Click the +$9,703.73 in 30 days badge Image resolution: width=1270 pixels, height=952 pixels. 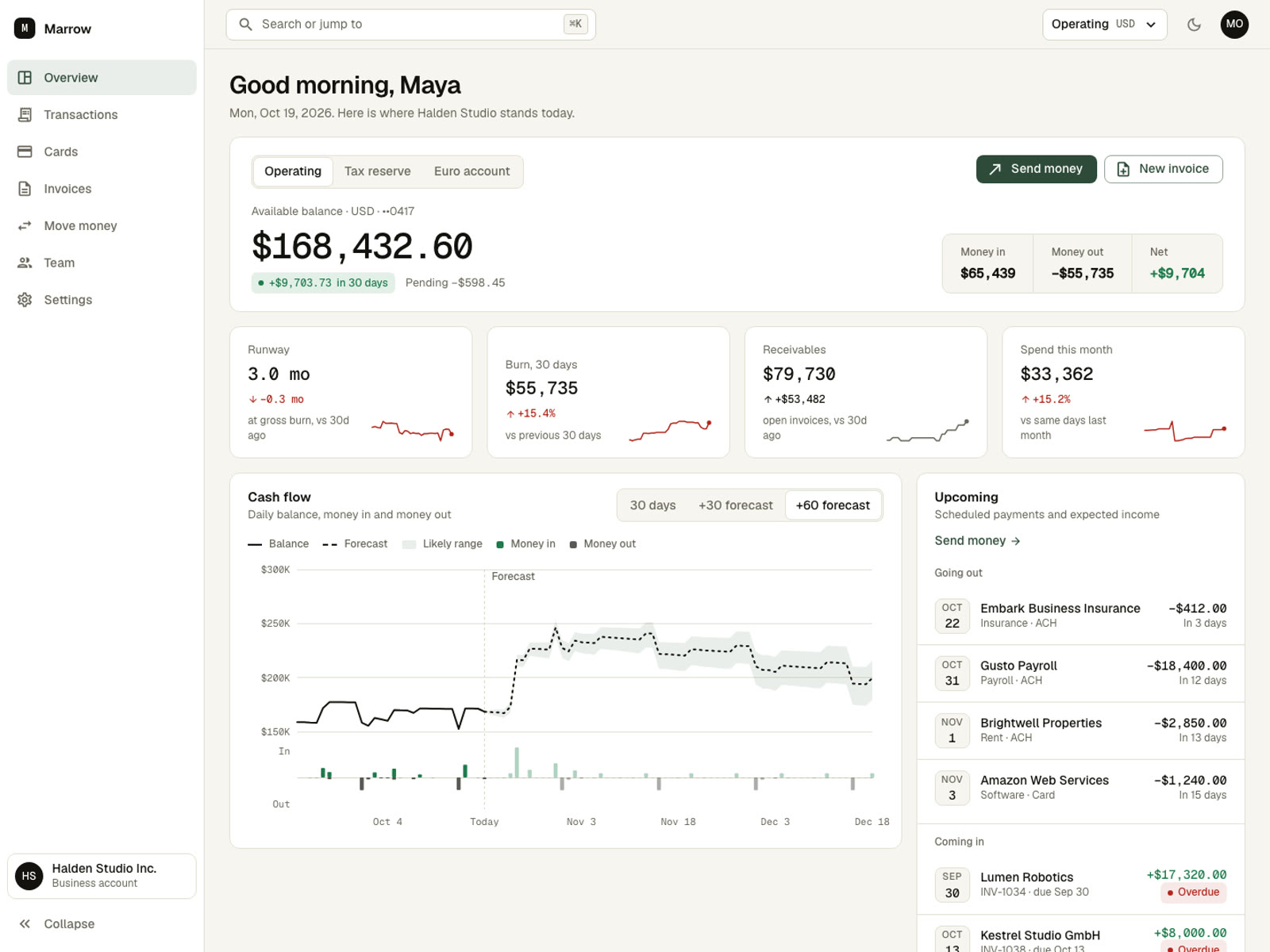point(323,283)
